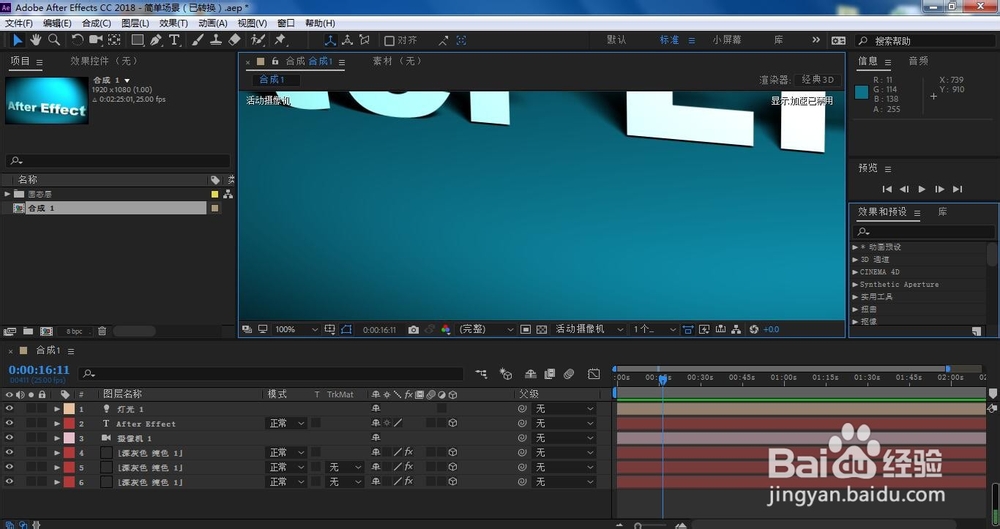
Task: Toggle the 对齐 snapping checkbox
Action: 389,40
